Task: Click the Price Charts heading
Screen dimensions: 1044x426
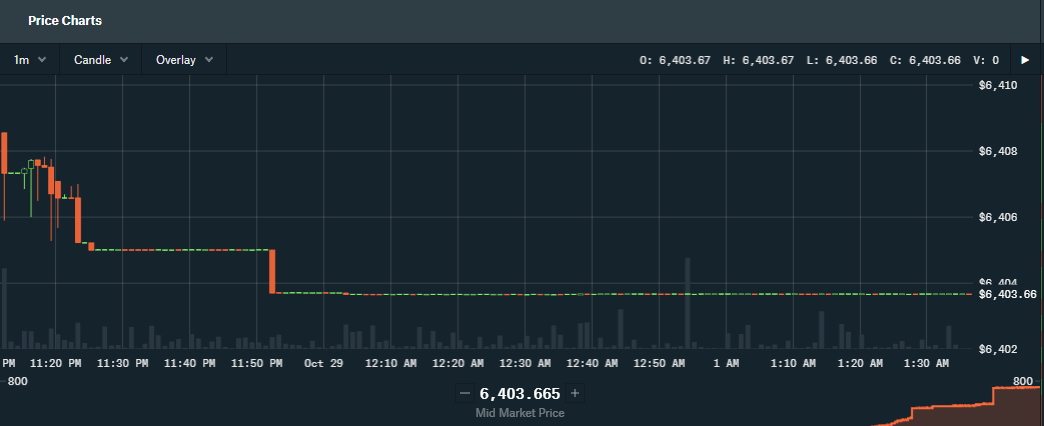Action: pos(65,21)
